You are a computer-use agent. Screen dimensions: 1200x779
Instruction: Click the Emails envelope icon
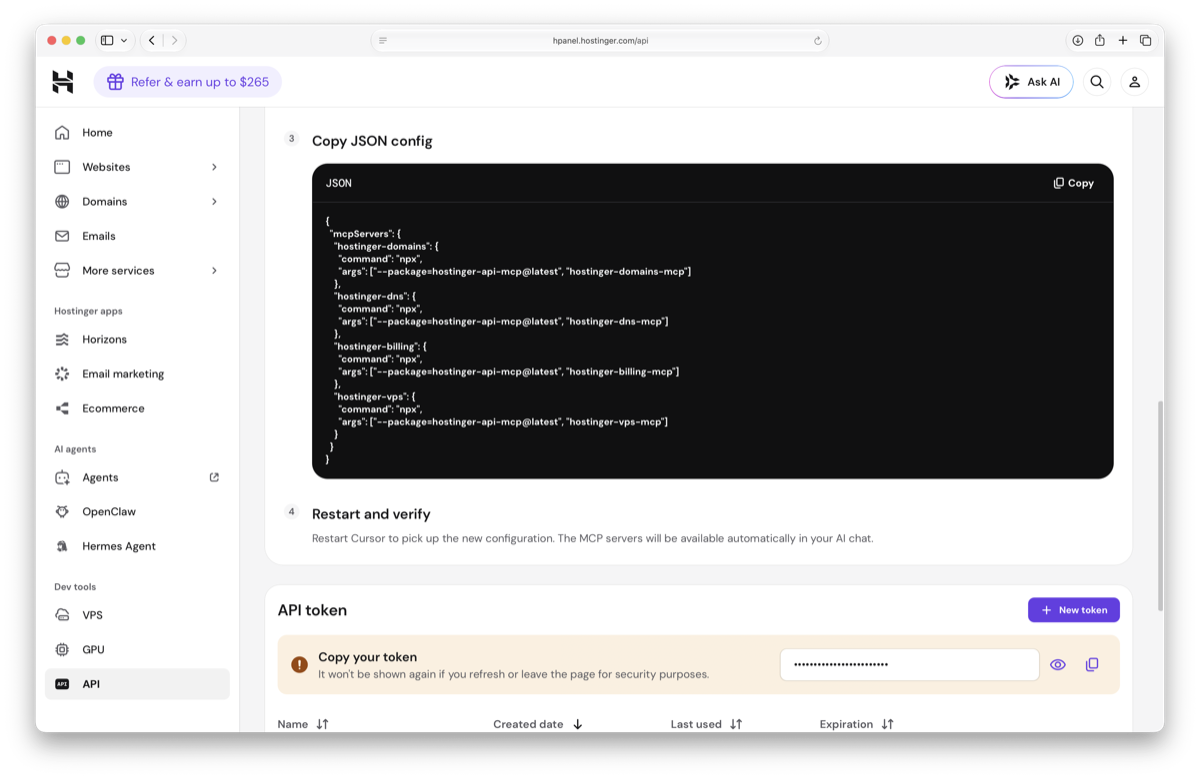(62, 236)
